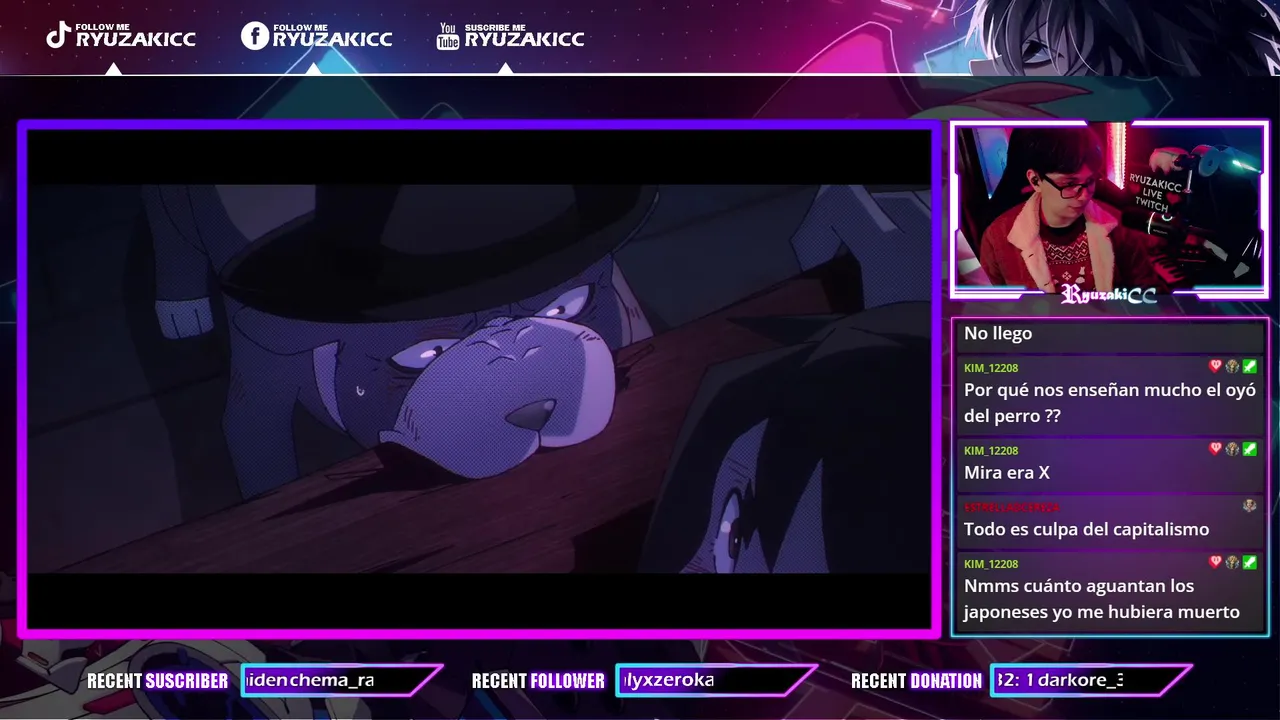Click username KIM_12208 above 'Por qué nos enseñan'
Image resolution: width=1280 pixels, height=720 pixels.
click(991, 368)
